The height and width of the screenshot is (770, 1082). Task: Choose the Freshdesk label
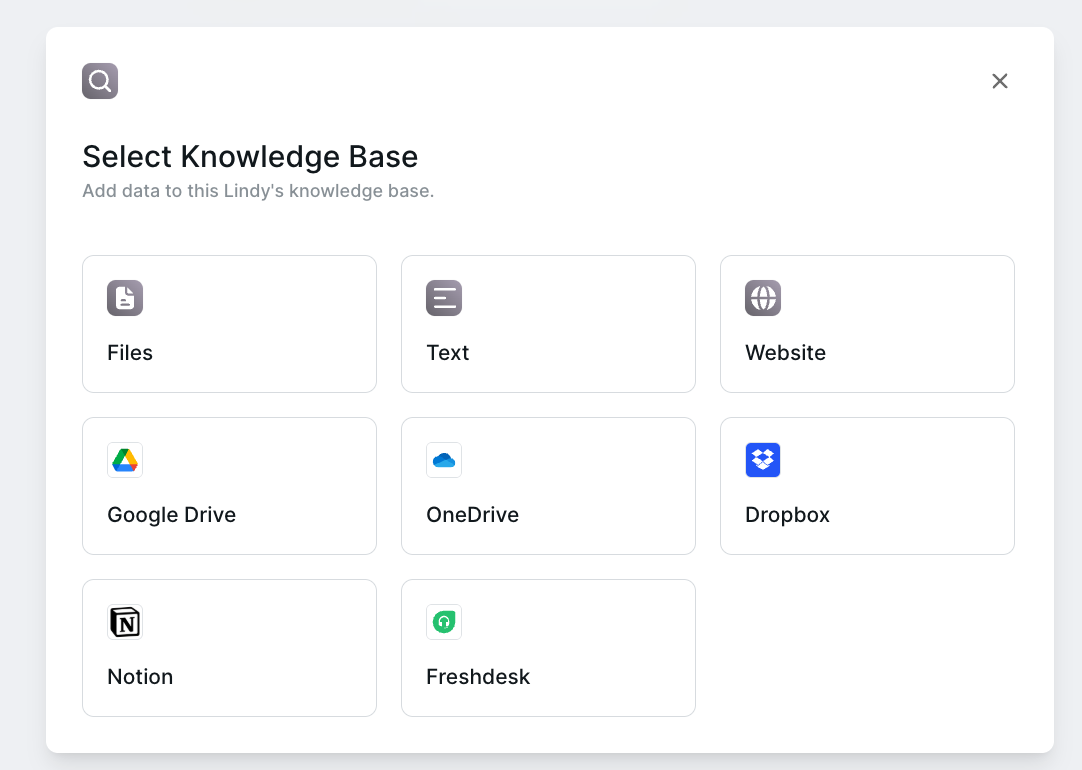pos(477,677)
